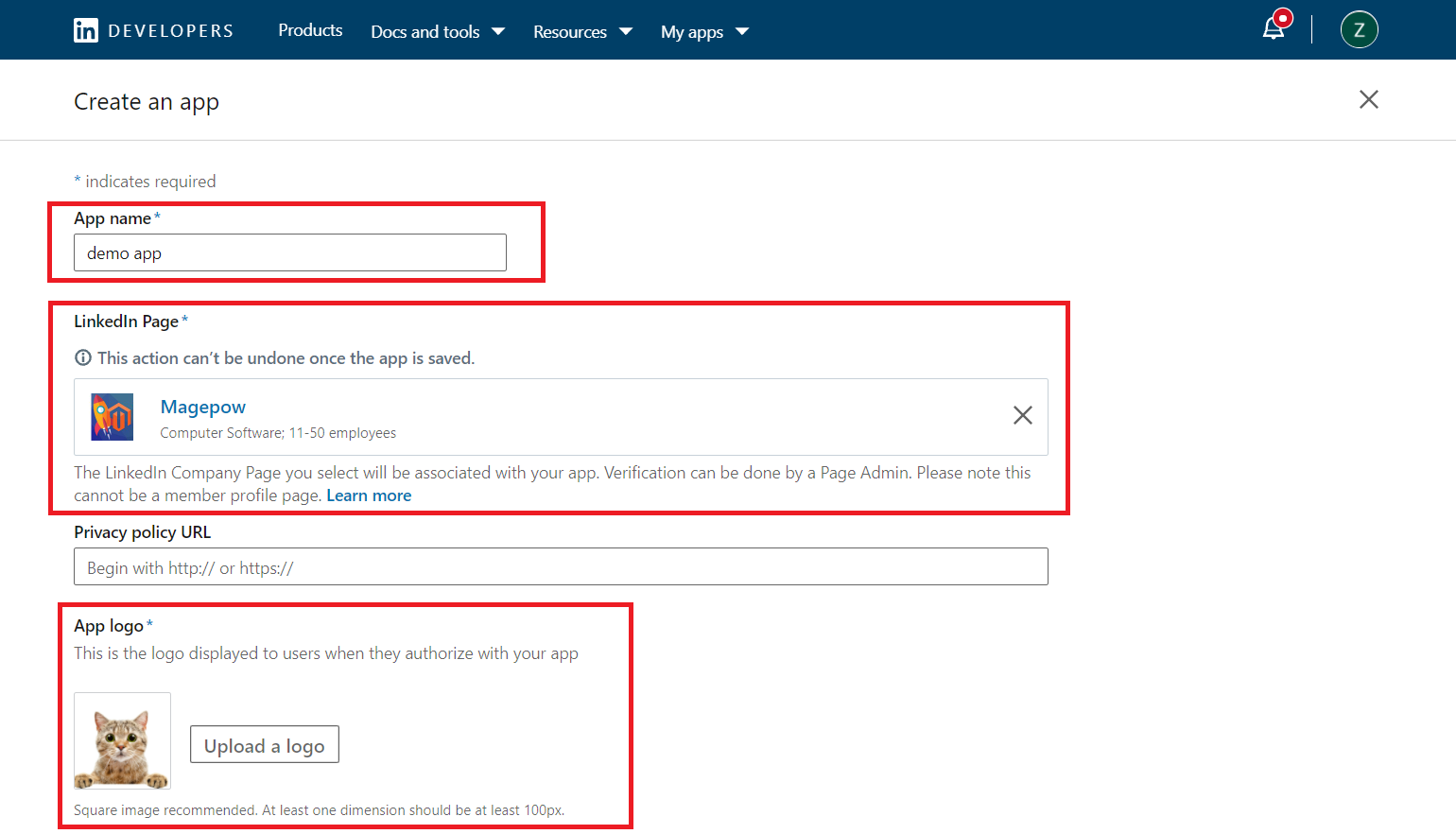This screenshot has width=1456, height=834.
Task: Open the Magepow company name link
Action: click(203, 408)
